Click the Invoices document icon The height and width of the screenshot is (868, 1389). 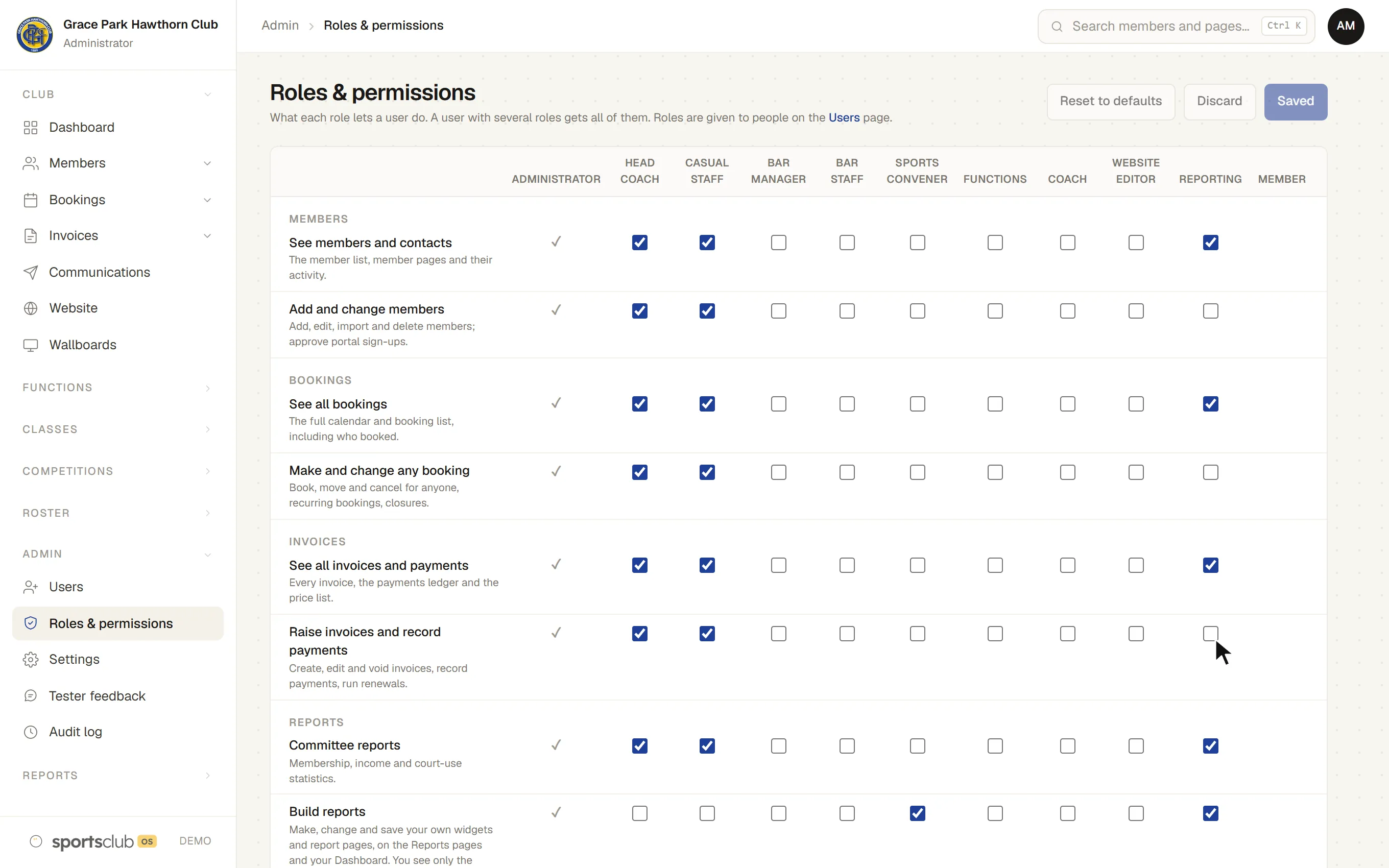click(31, 236)
